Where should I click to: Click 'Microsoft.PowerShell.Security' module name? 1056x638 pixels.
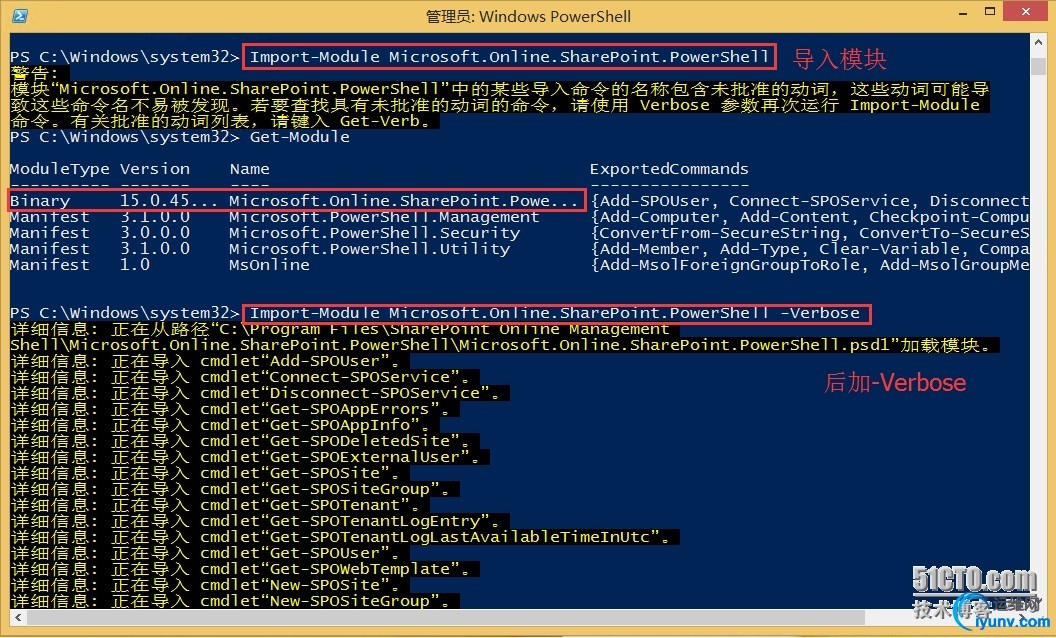click(374, 233)
